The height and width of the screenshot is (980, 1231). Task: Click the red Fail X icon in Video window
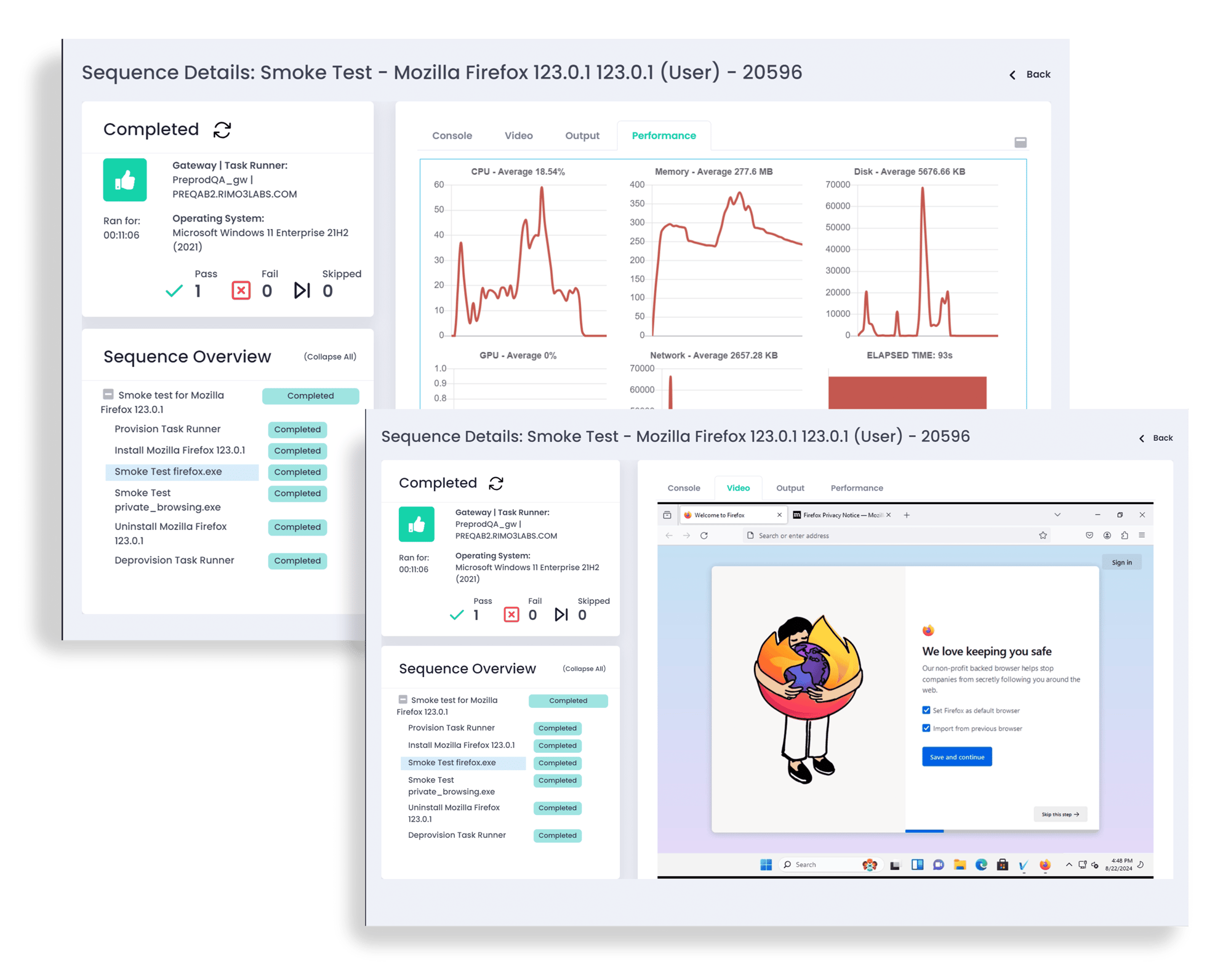(511, 614)
